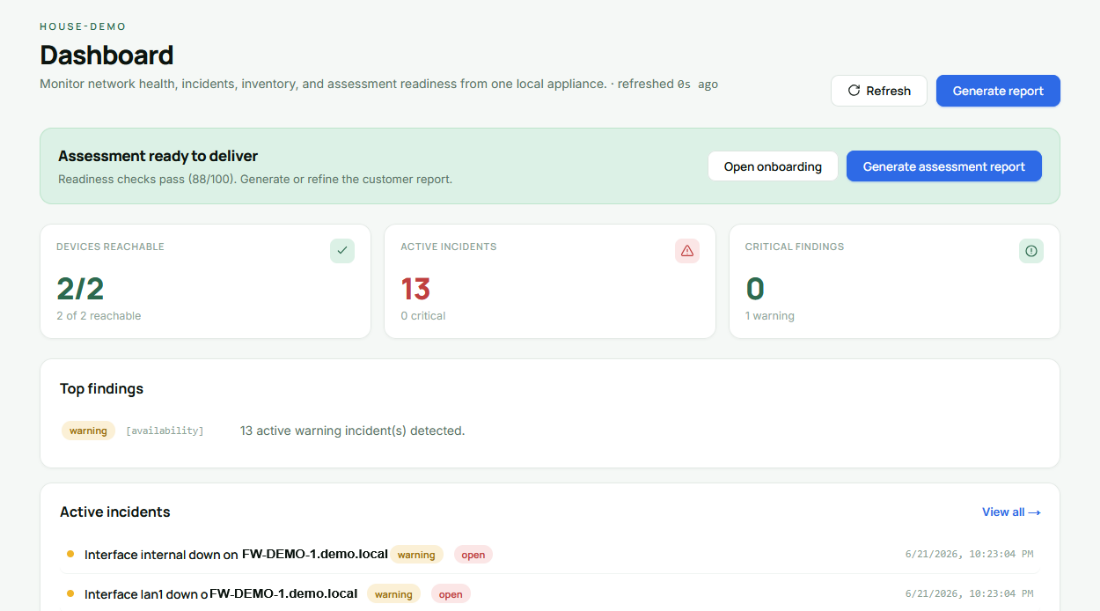Click the HOUSE-DEMO label above Dashboard
Viewport: 1100px width, 611px height.
(x=83, y=27)
